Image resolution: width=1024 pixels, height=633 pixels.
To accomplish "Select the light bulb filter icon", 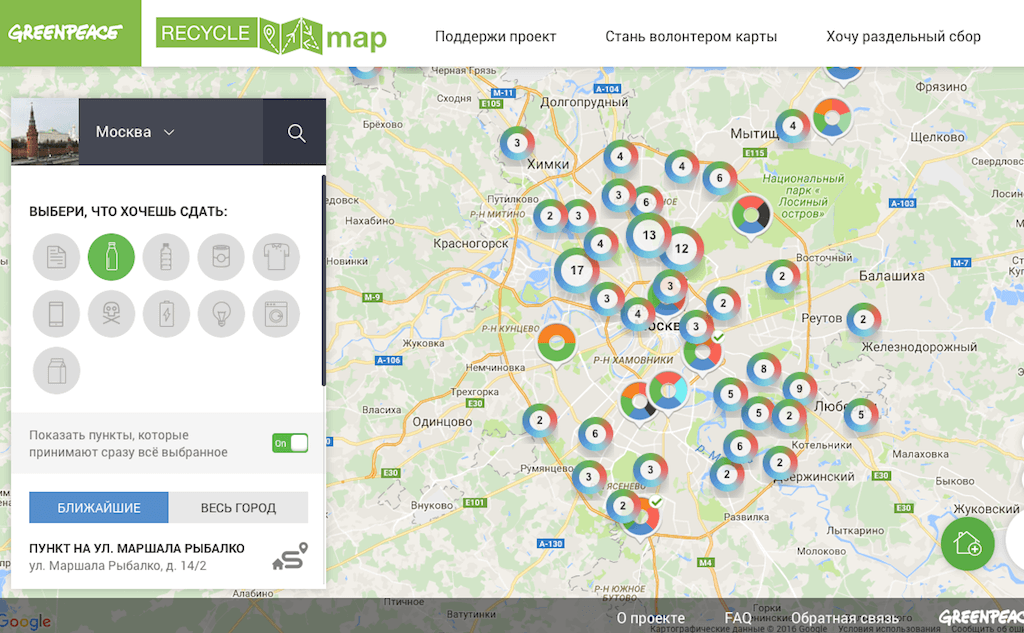I will click(221, 313).
